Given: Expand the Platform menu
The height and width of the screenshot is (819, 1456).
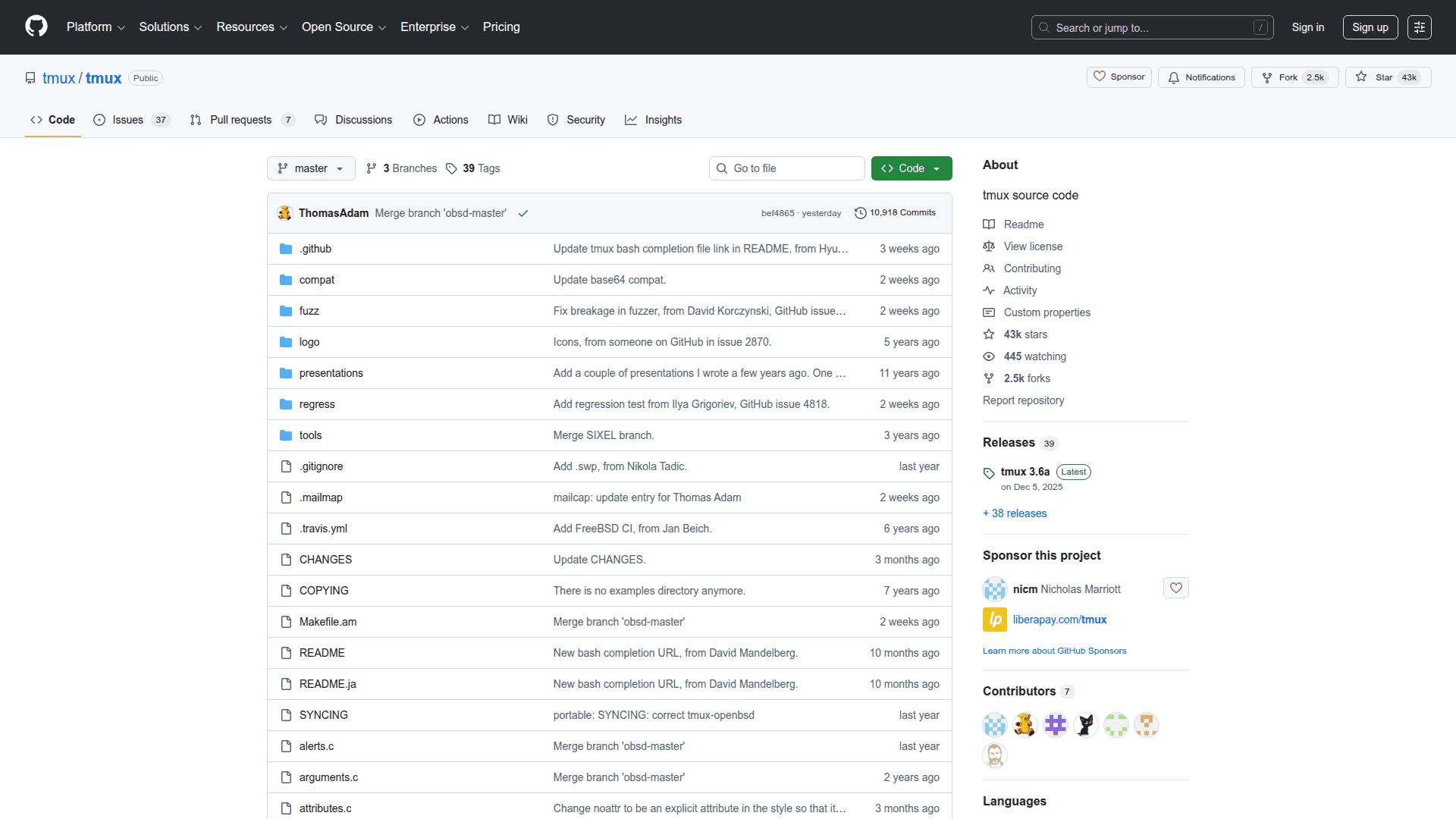Looking at the screenshot, I should point(96,27).
